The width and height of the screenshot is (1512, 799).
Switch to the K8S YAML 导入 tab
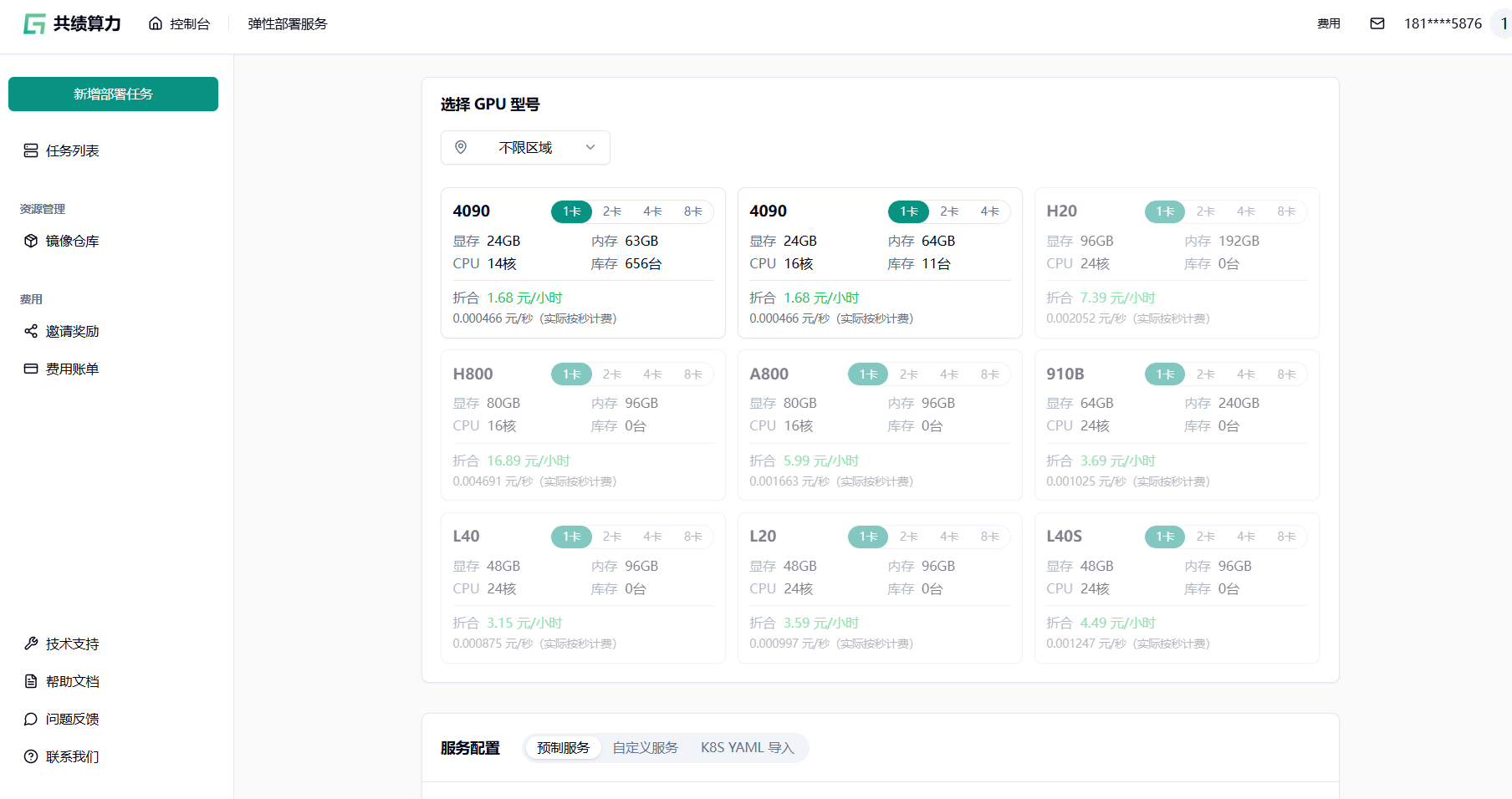click(x=747, y=748)
